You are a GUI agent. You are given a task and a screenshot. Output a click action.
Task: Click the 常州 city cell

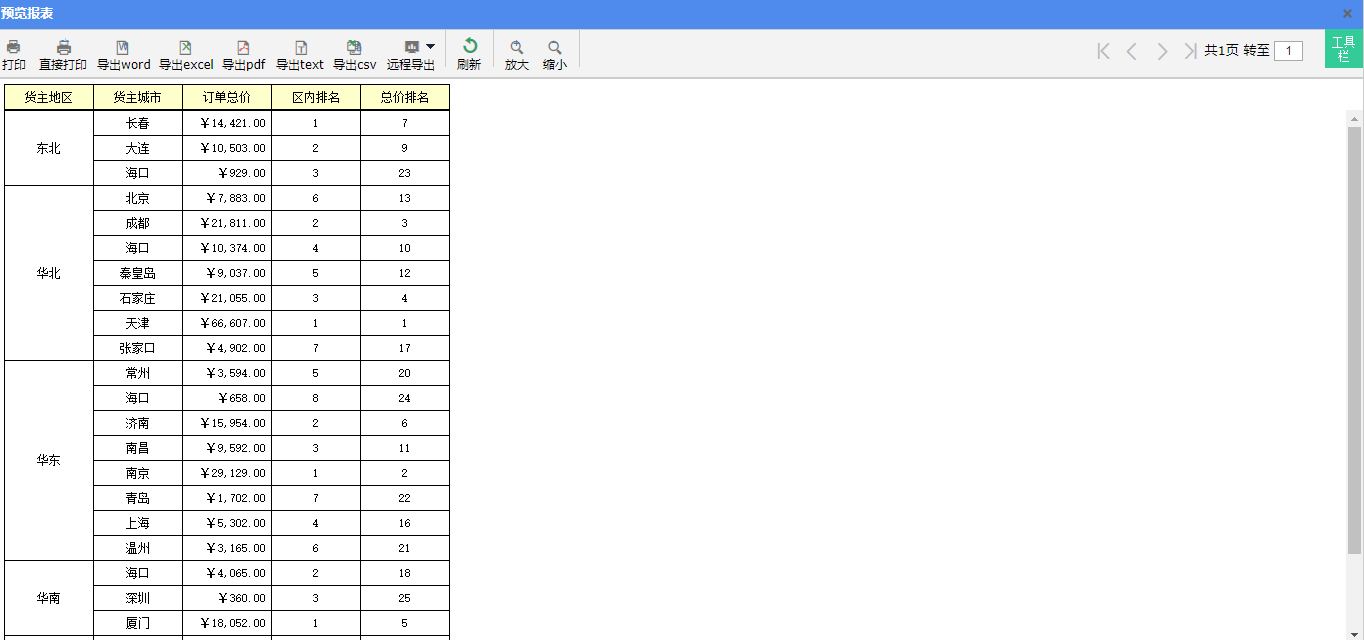pos(138,373)
